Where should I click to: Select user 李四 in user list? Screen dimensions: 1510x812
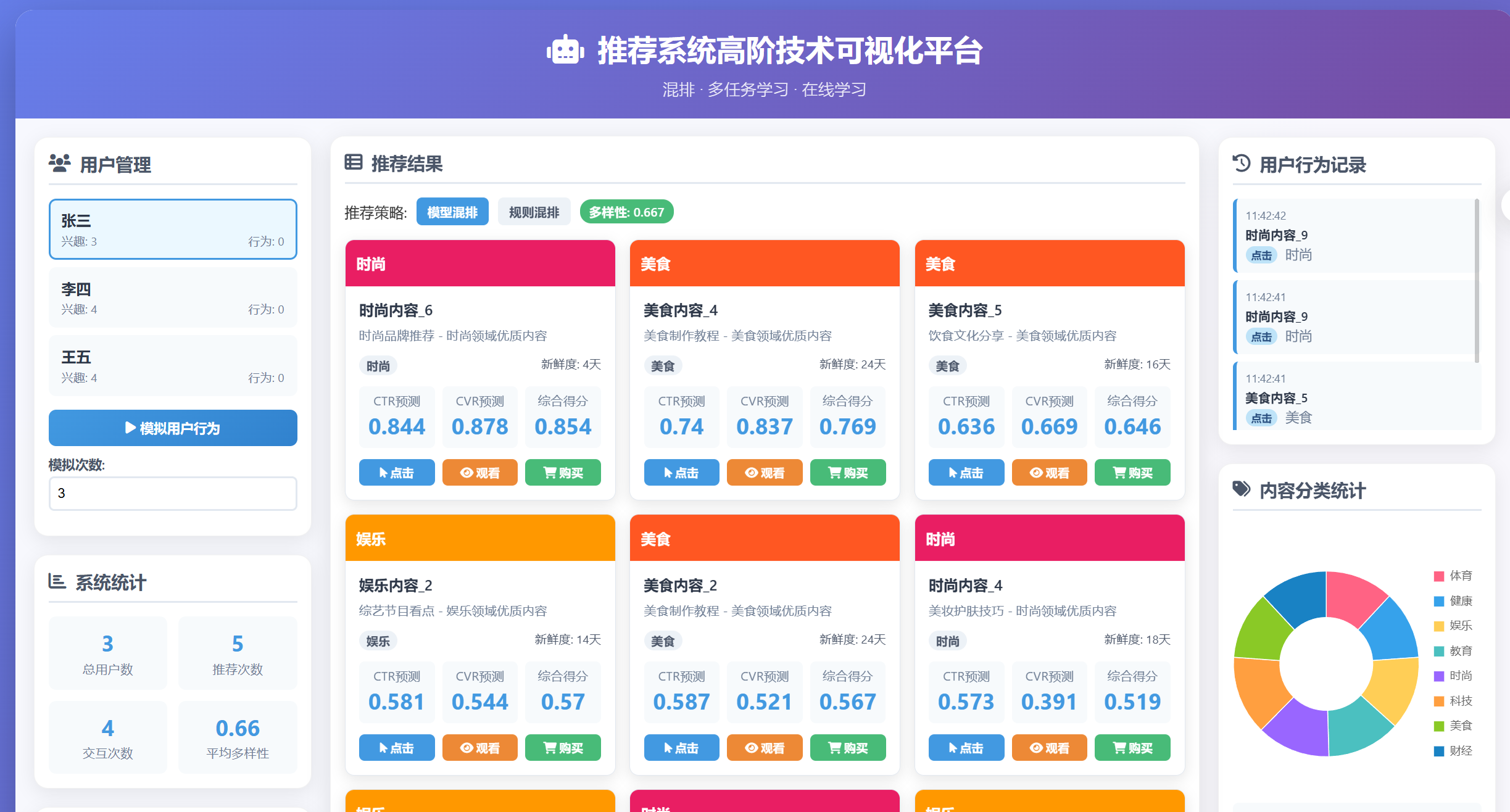[173, 298]
